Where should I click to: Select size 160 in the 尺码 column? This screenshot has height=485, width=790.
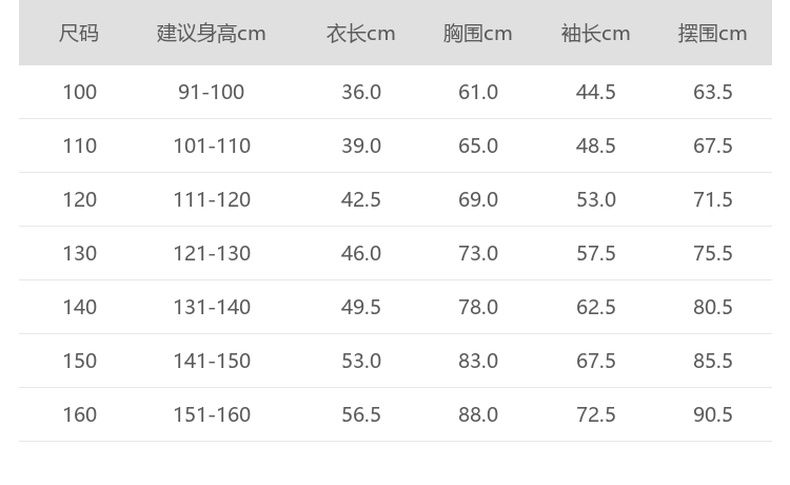[x=79, y=414]
